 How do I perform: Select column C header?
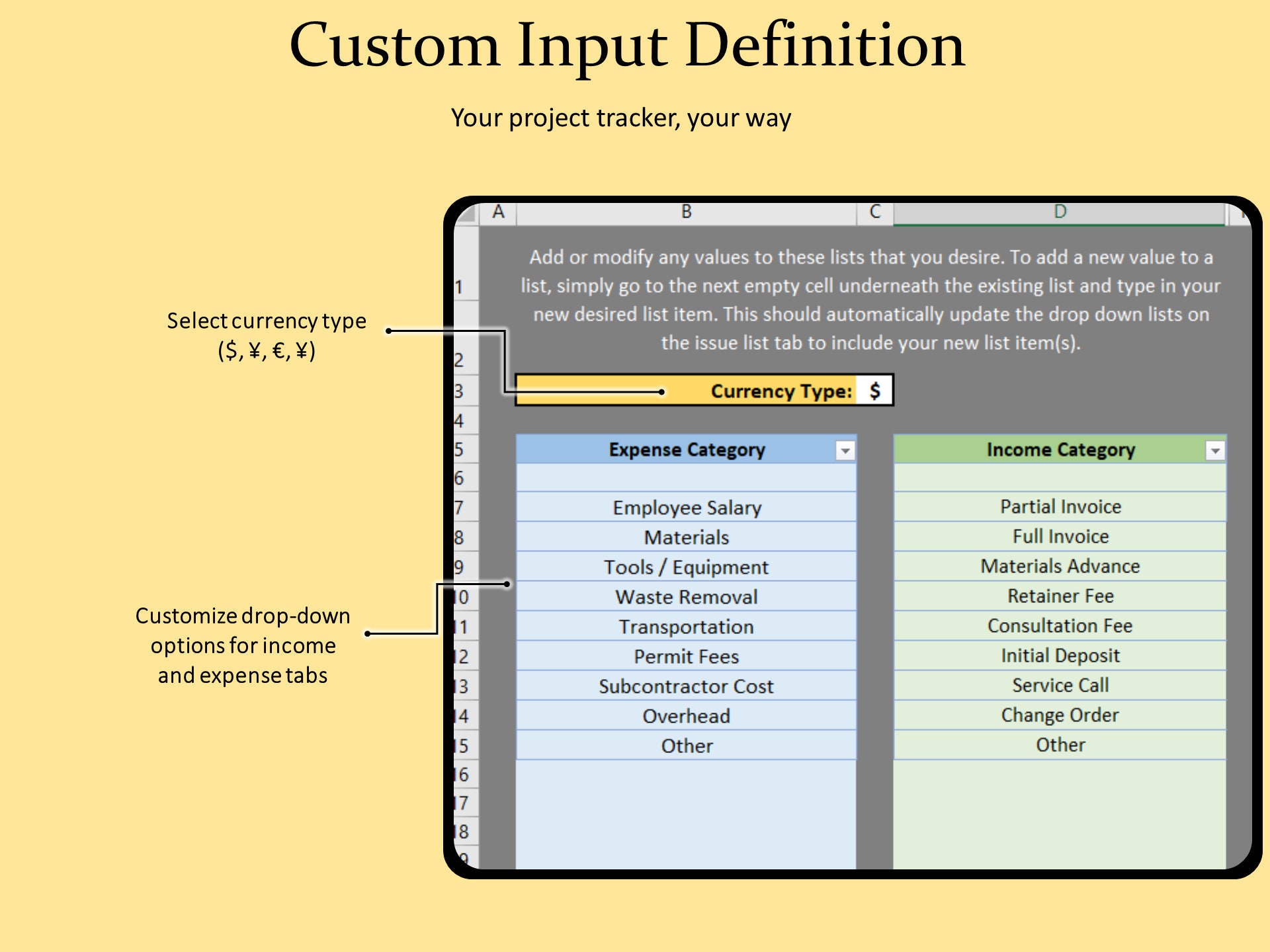(x=874, y=212)
